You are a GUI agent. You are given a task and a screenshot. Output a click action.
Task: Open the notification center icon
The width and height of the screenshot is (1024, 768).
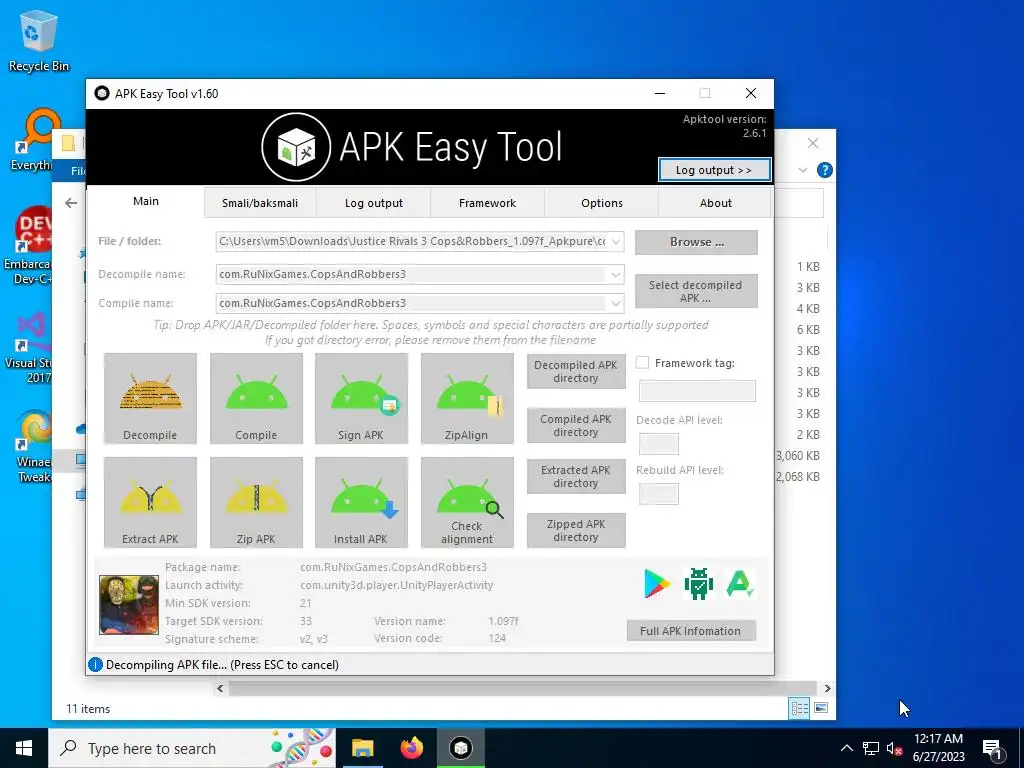tap(992, 748)
